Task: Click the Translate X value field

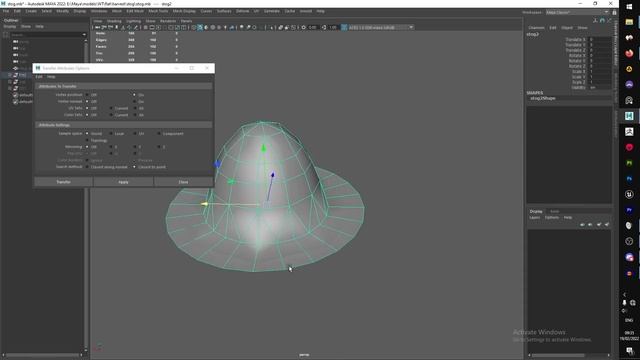Action: click(599, 40)
